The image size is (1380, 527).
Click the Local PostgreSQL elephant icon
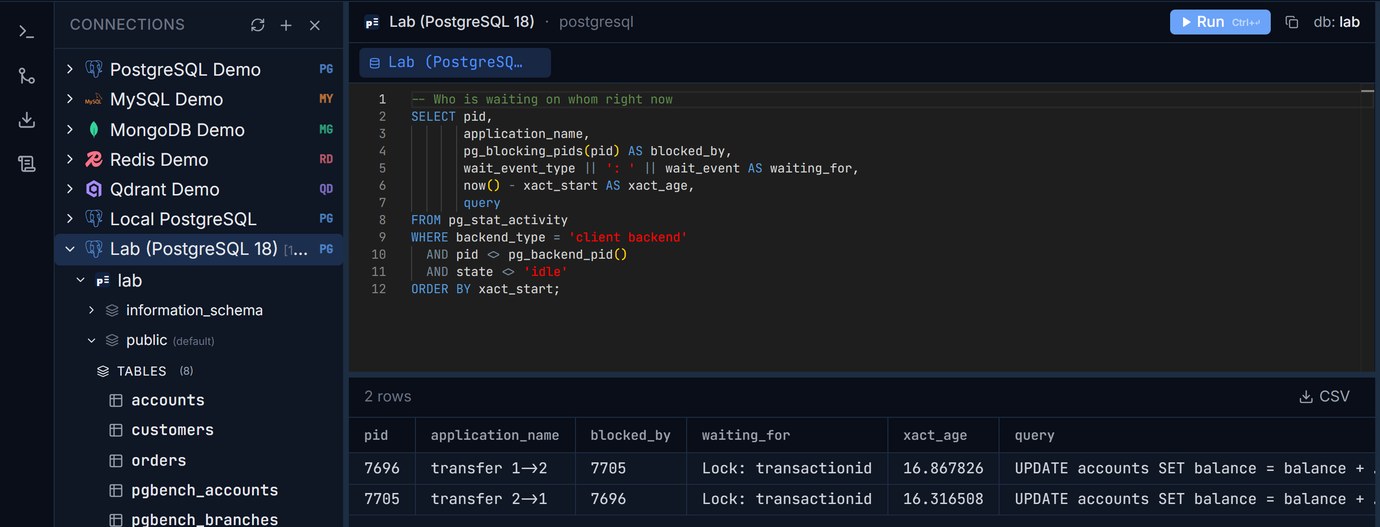(94, 219)
